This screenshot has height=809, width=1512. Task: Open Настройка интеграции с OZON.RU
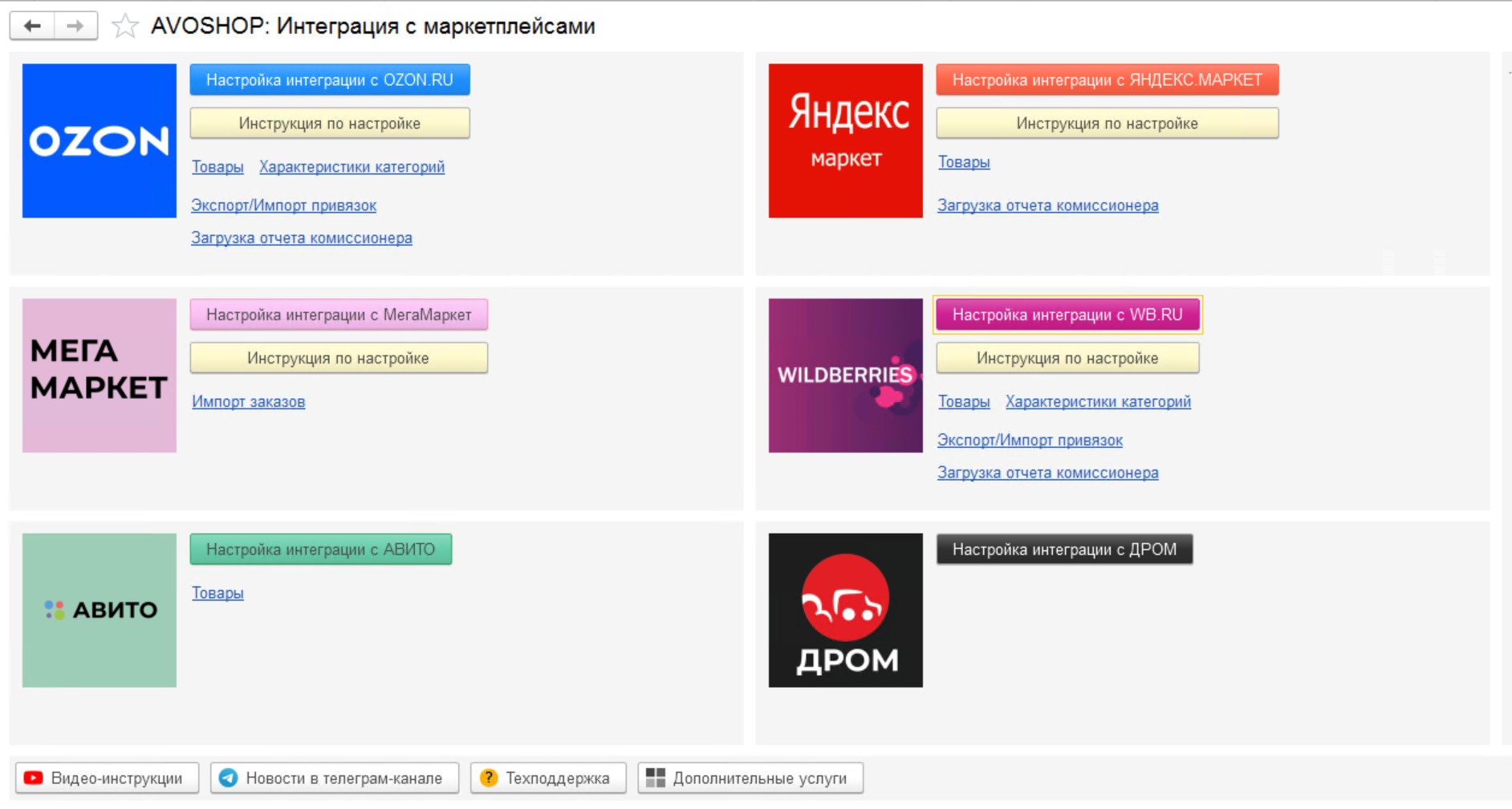coord(330,79)
